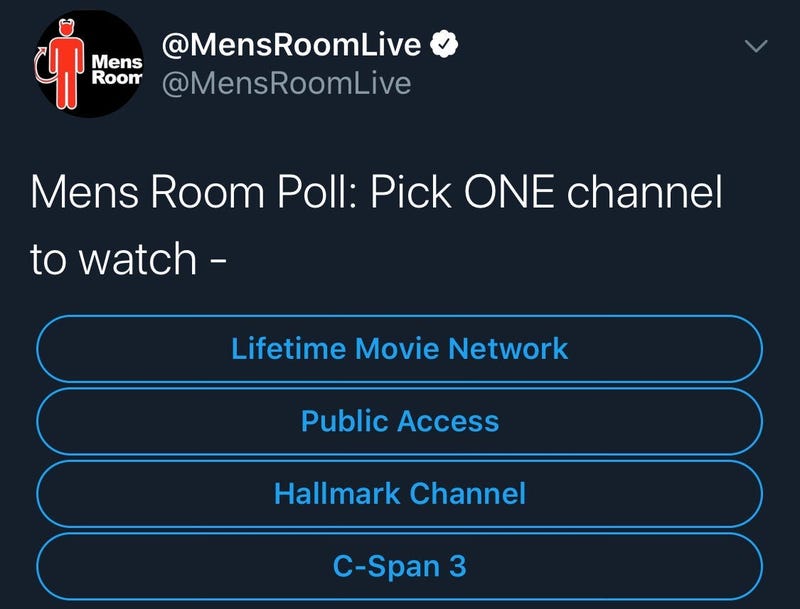Open the Mens Room profile avatar
The image size is (800, 609).
pyautogui.click(x=89, y=63)
